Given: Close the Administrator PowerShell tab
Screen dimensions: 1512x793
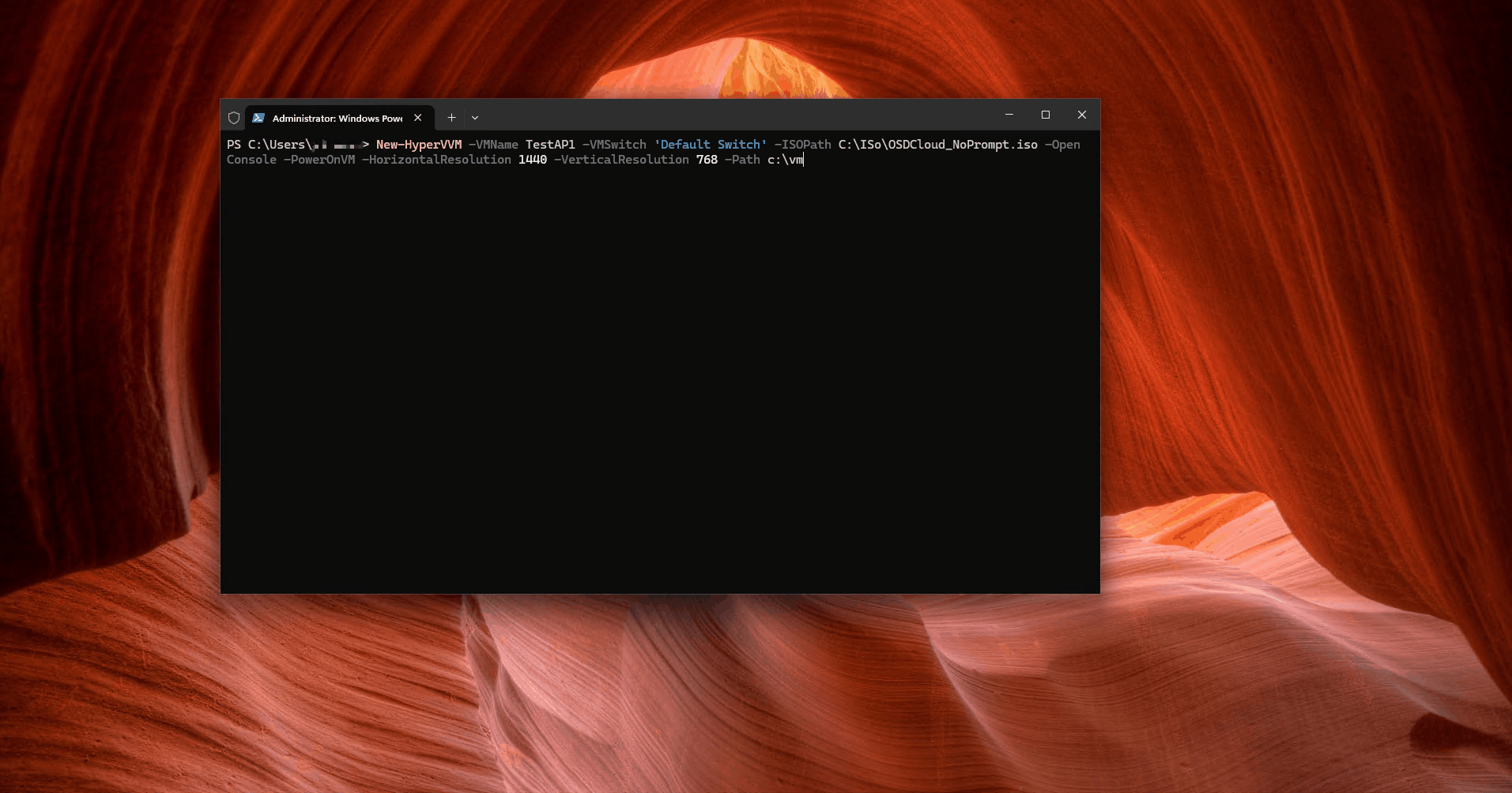Looking at the screenshot, I should pyautogui.click(x=418, y=118).
